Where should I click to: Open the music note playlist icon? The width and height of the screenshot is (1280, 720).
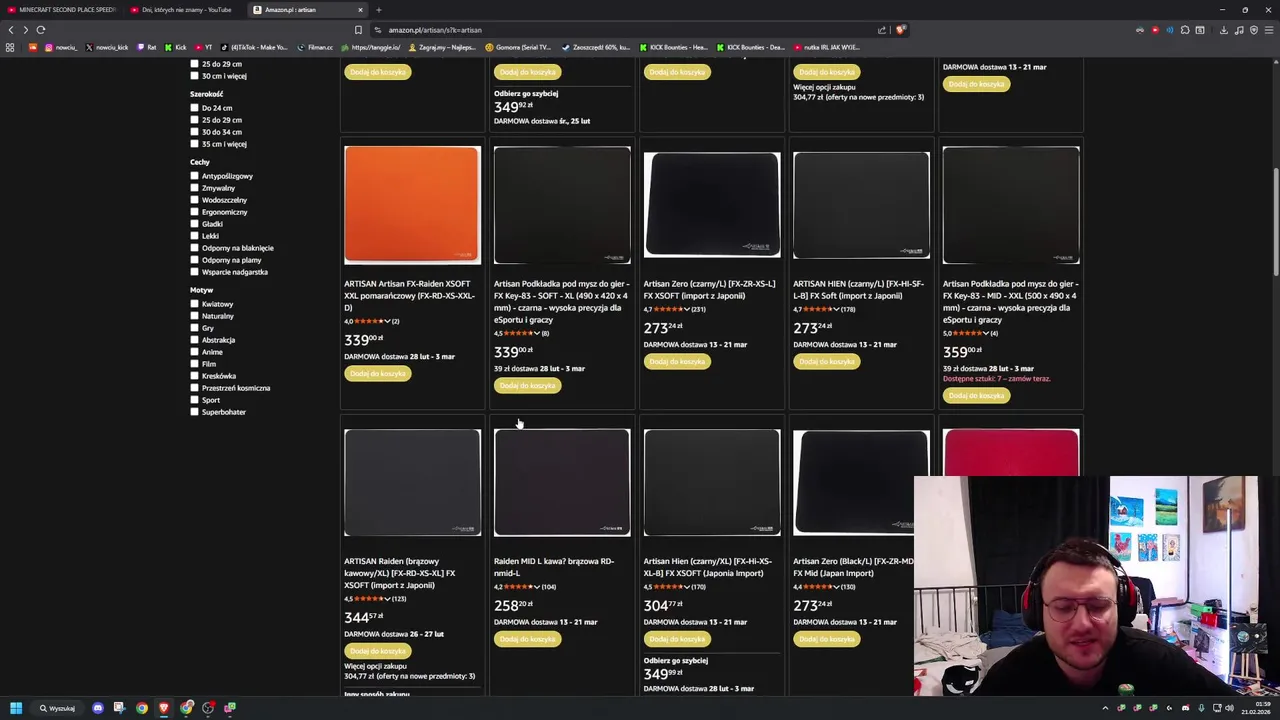[x=1238, y=30]
